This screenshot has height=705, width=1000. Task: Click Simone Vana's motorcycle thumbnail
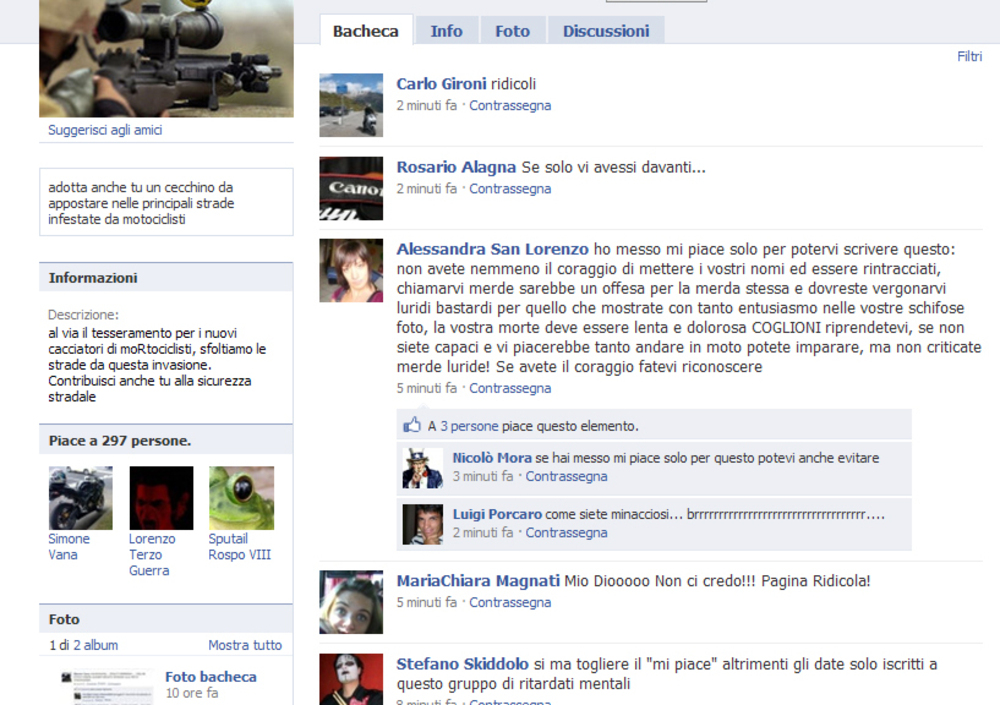click(x=81, y=498)
